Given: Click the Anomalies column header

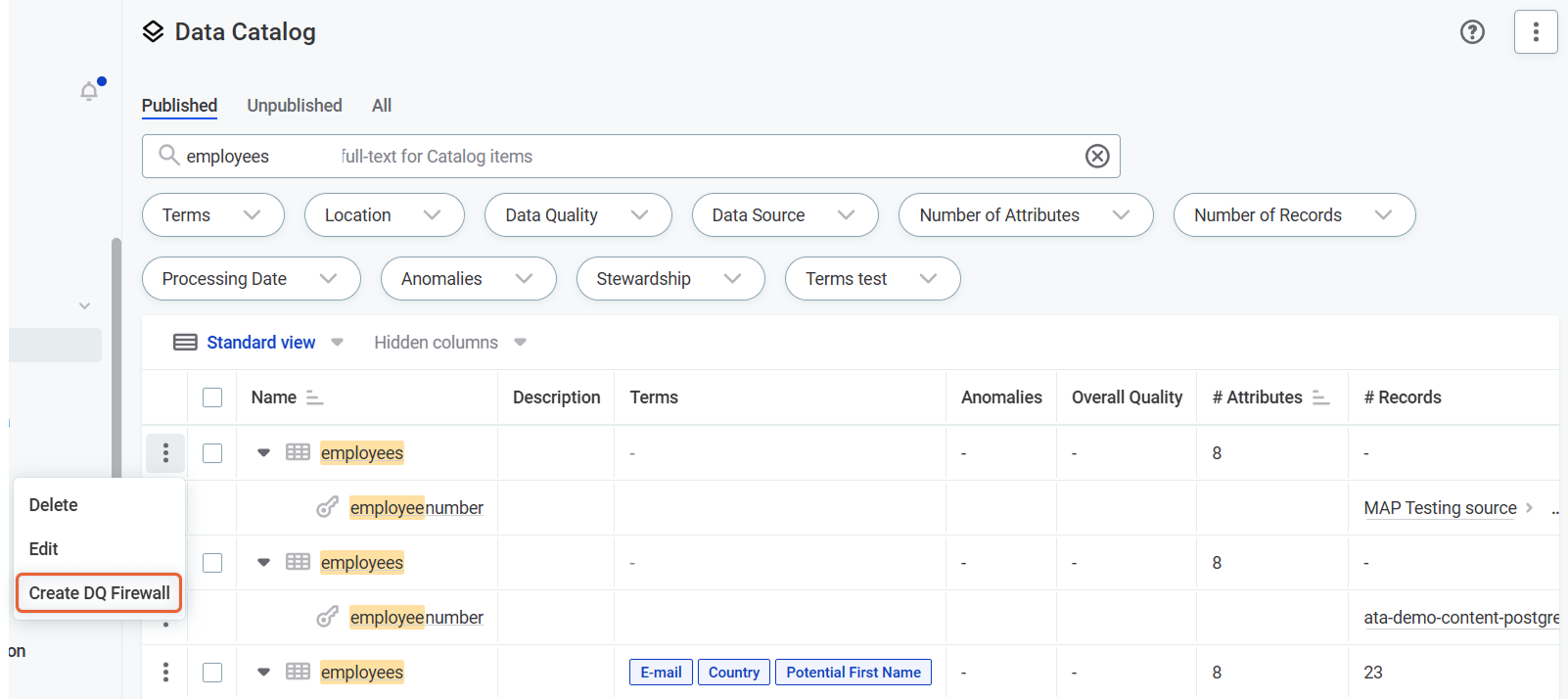Looking at the screenshot, I should pos(1001,397).
